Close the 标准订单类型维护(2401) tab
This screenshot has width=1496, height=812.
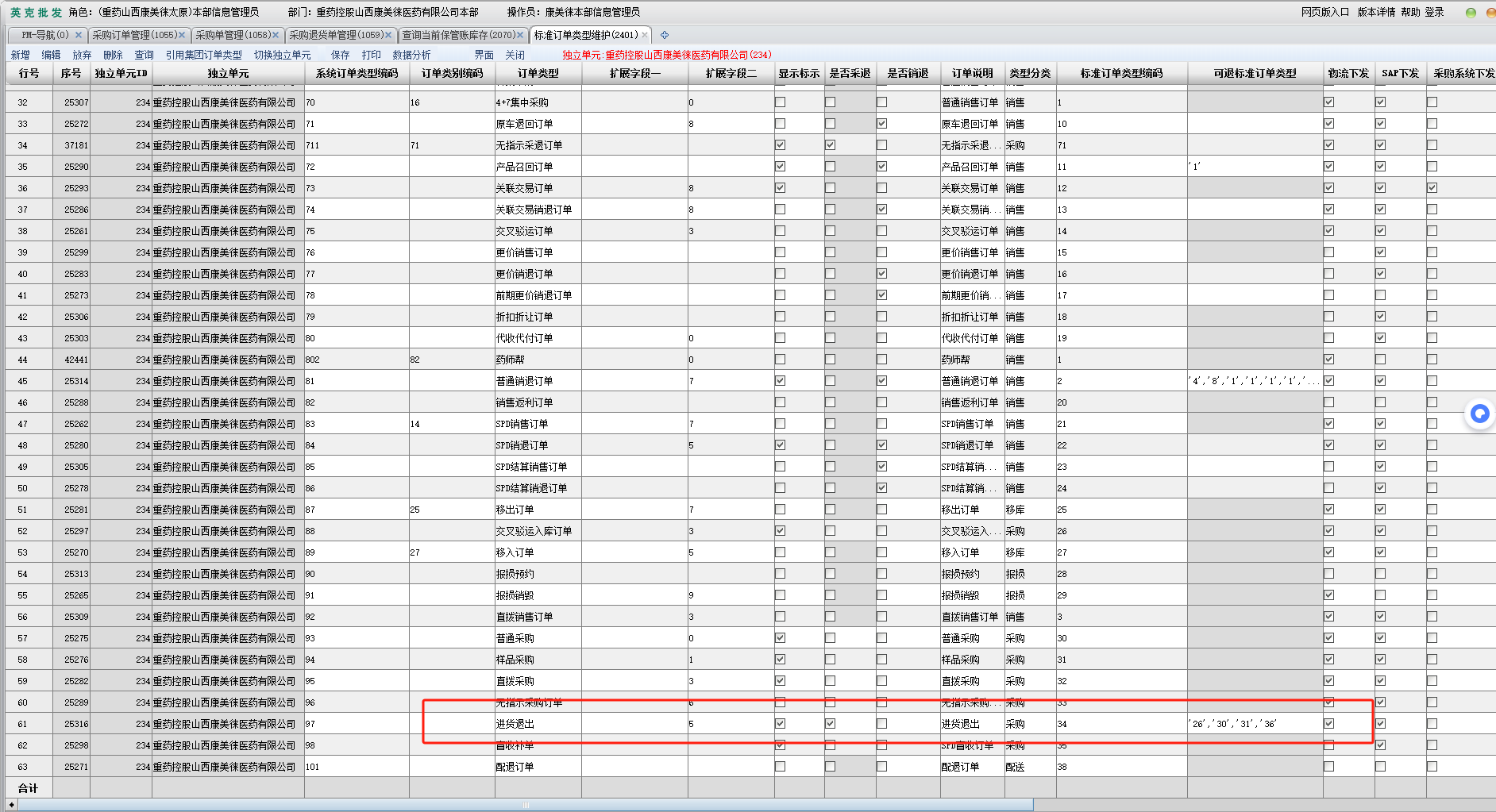(644, 35)
